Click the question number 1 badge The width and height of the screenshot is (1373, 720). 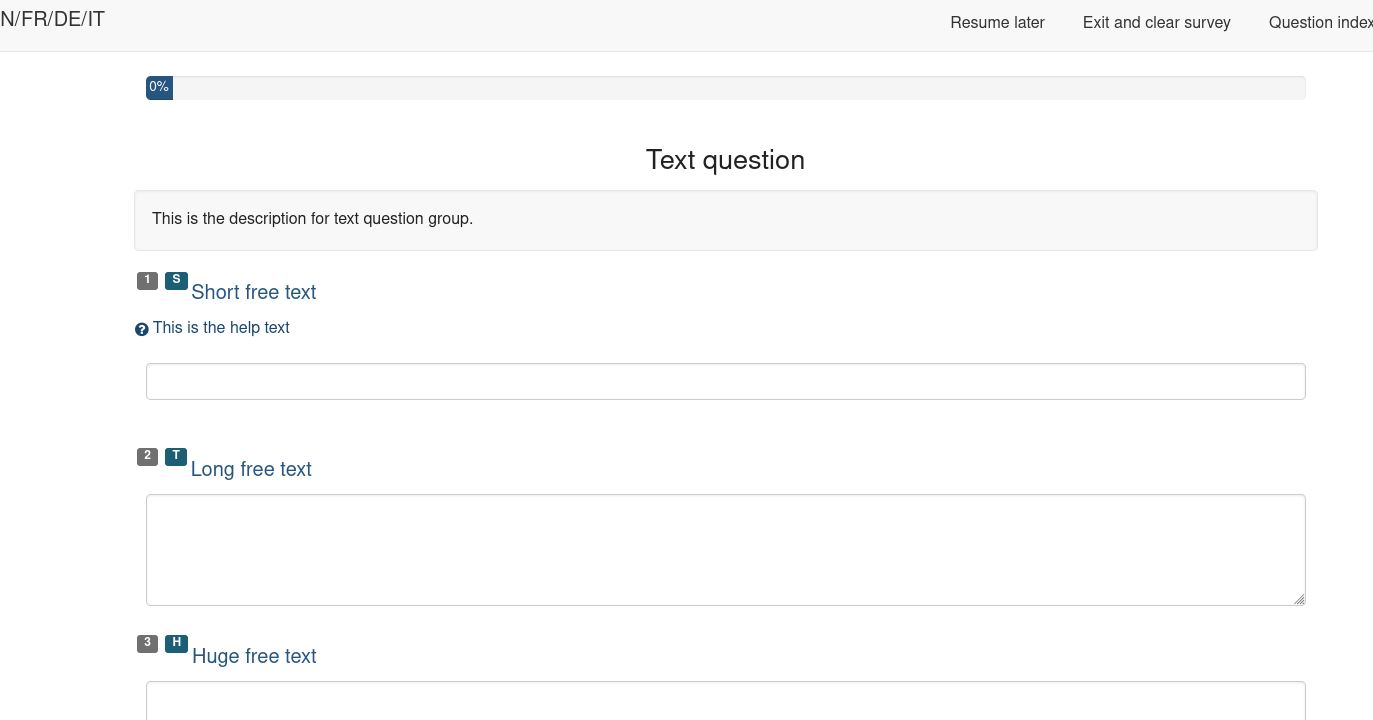pyautogui.click(x=147, y=280)
